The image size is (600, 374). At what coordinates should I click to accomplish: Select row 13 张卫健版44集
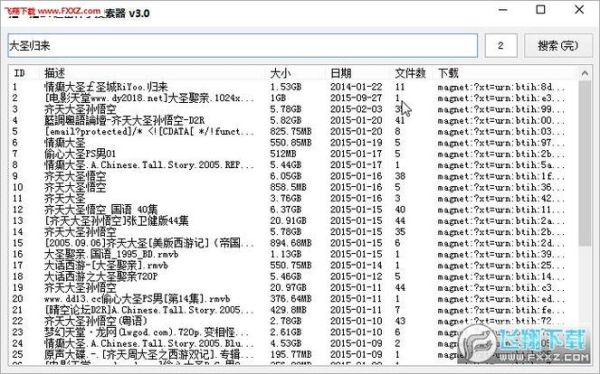(x=293, y=220)
